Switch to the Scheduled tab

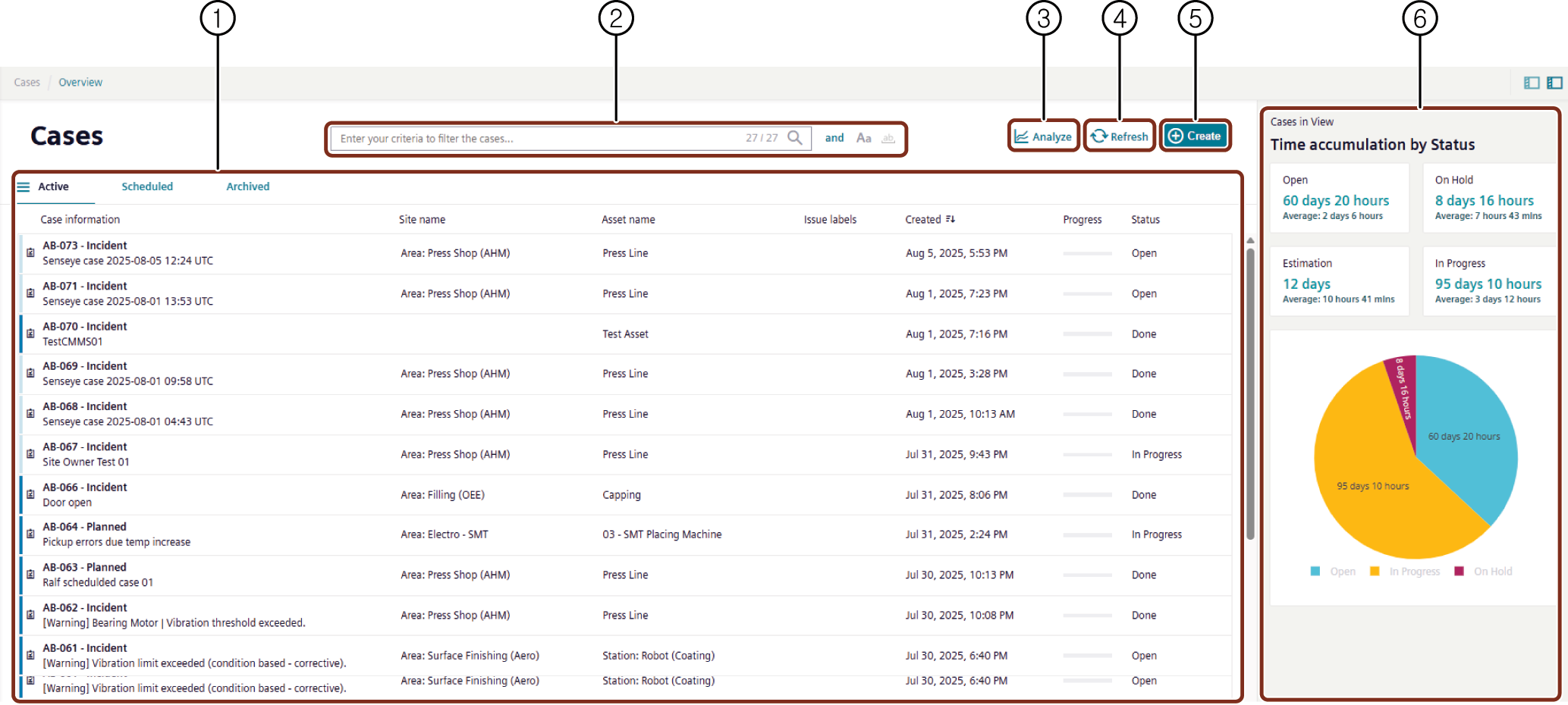[x=147, y=186]
